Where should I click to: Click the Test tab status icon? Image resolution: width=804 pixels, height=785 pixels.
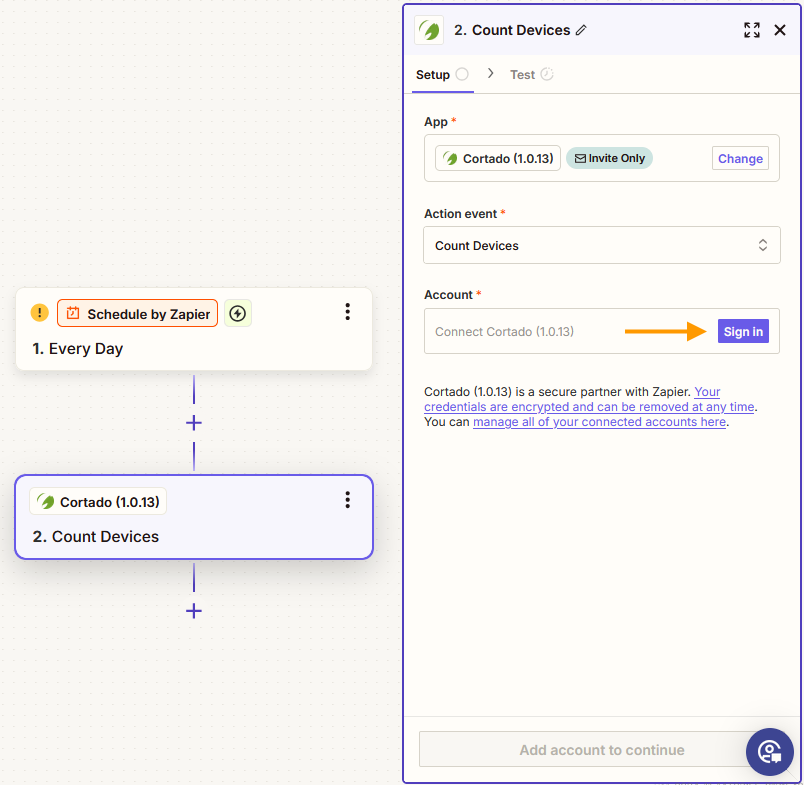pos(547,74)
